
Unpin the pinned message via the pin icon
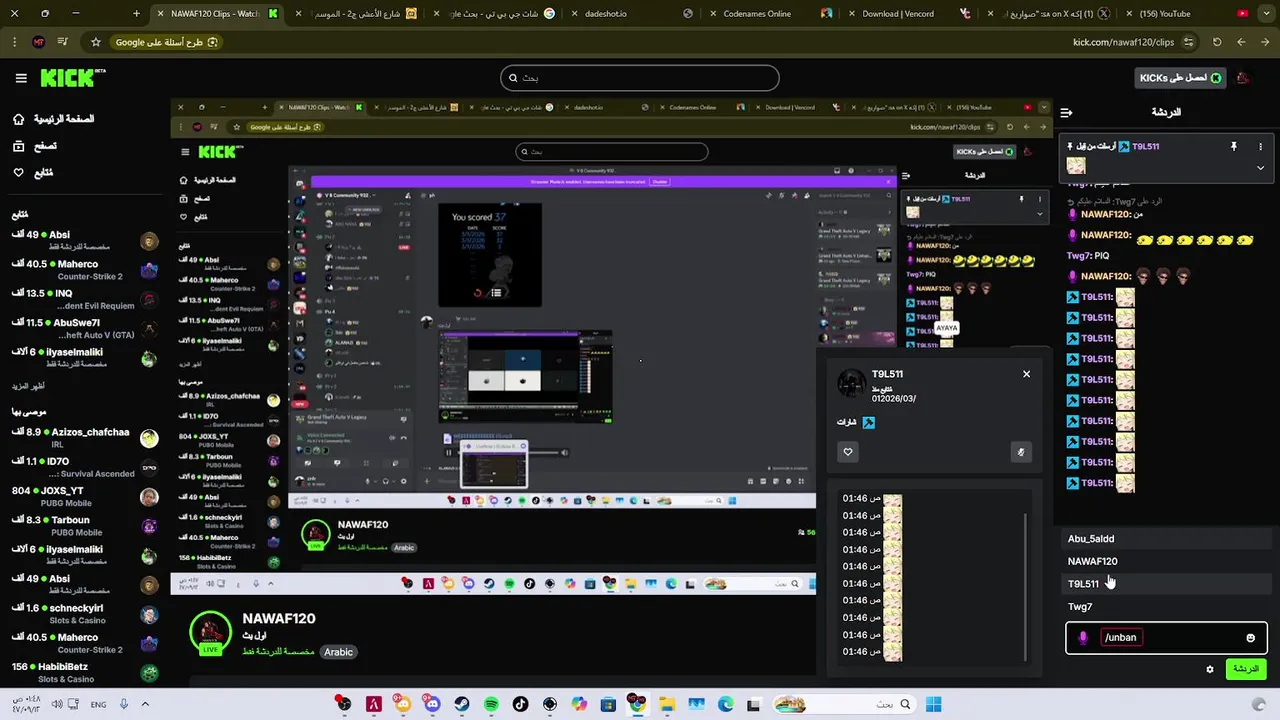pyautogui.click(x=1233, y=146)
